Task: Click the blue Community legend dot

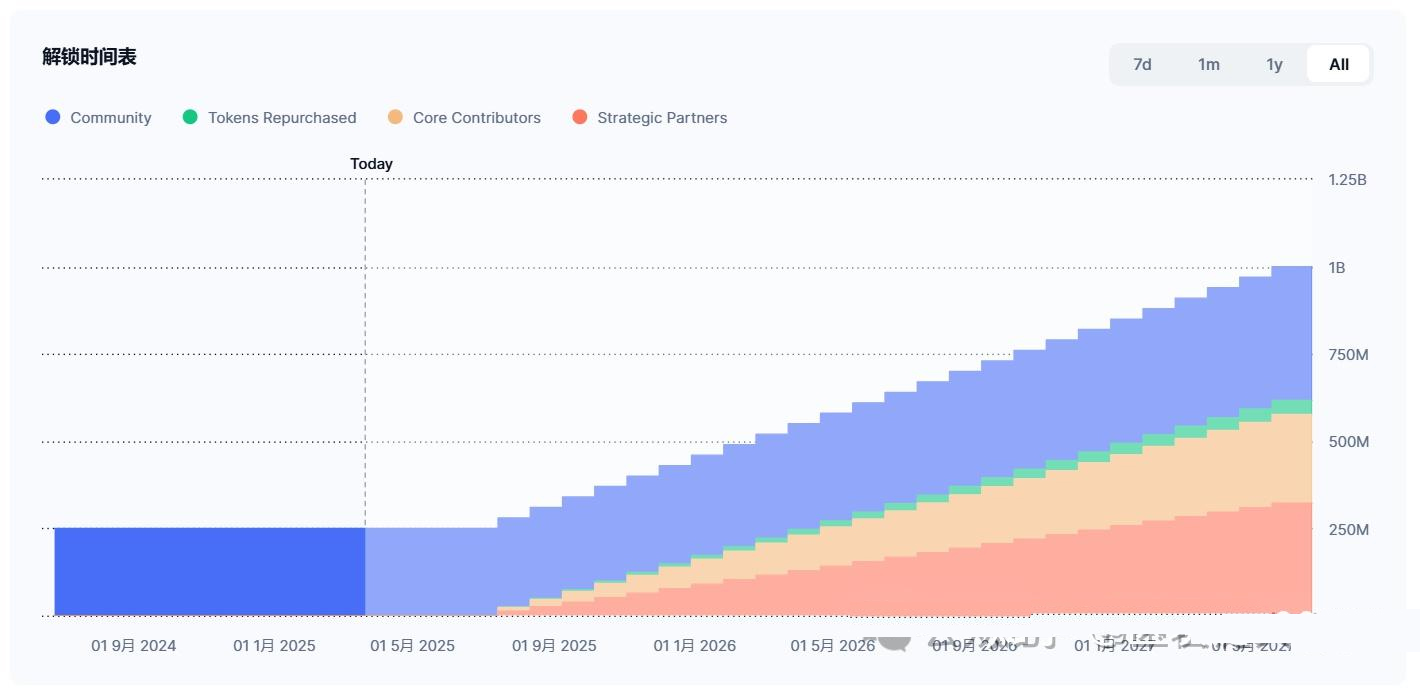Action: [x=53, y=117]
